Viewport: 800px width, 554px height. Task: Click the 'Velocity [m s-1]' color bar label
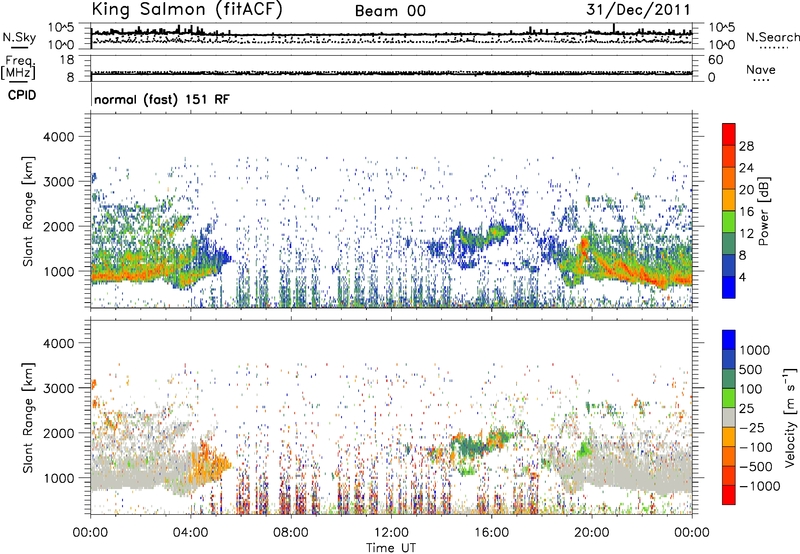(x=790, y=417)
